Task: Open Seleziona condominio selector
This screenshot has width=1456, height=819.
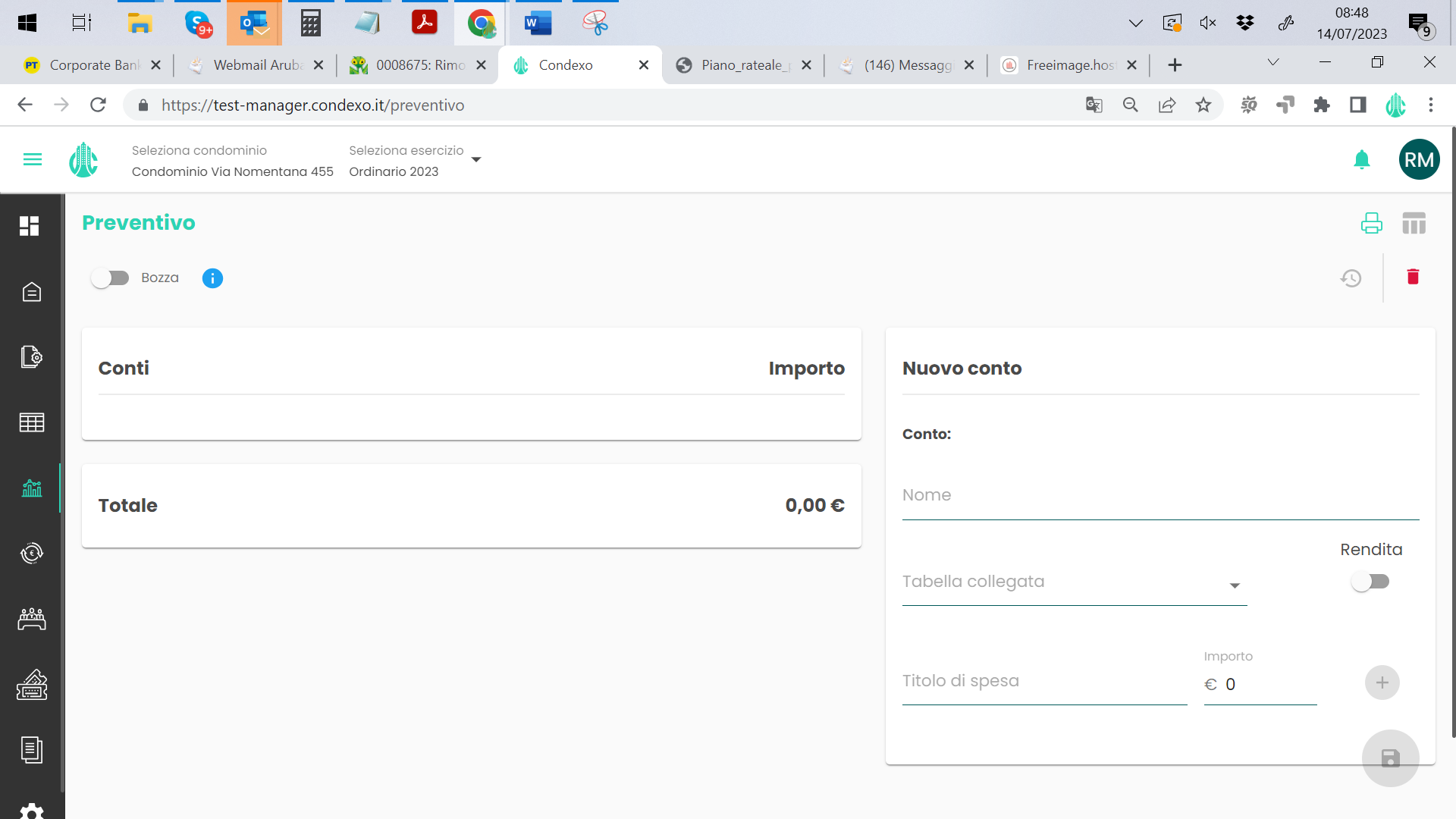Action: (232, 162)
